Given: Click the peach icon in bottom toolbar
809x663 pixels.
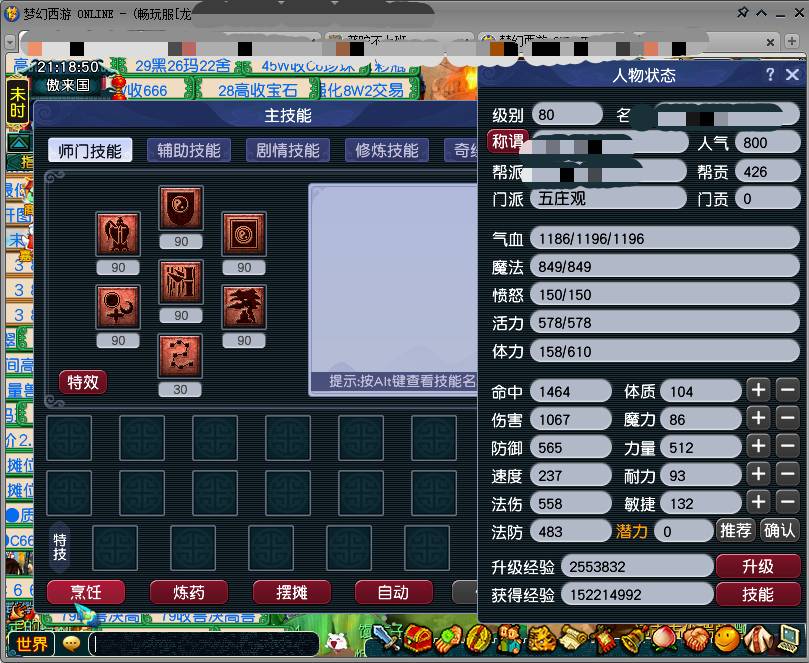Looking at the screenshot, I should (665, 639).
